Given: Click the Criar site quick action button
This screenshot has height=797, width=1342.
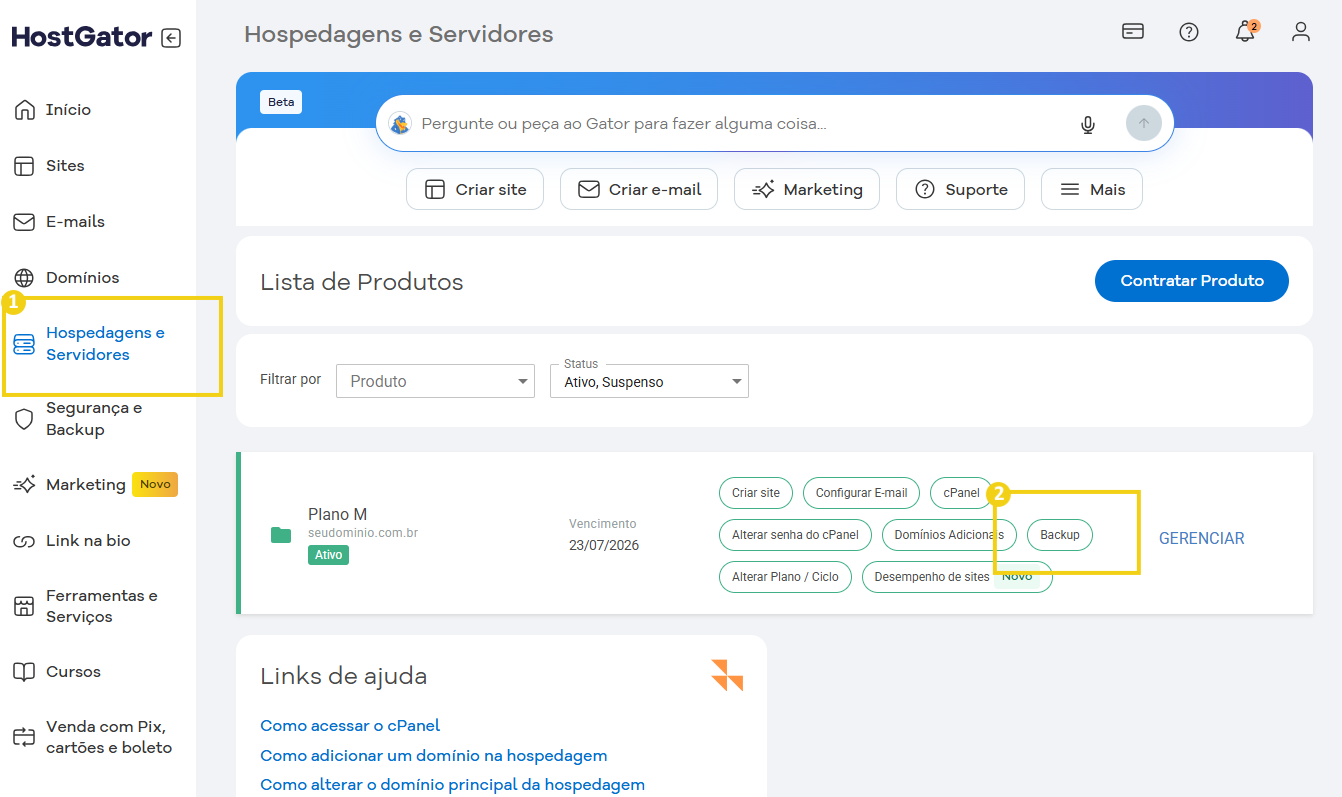Looking at the screenshot, I should [x=475, y=189].
